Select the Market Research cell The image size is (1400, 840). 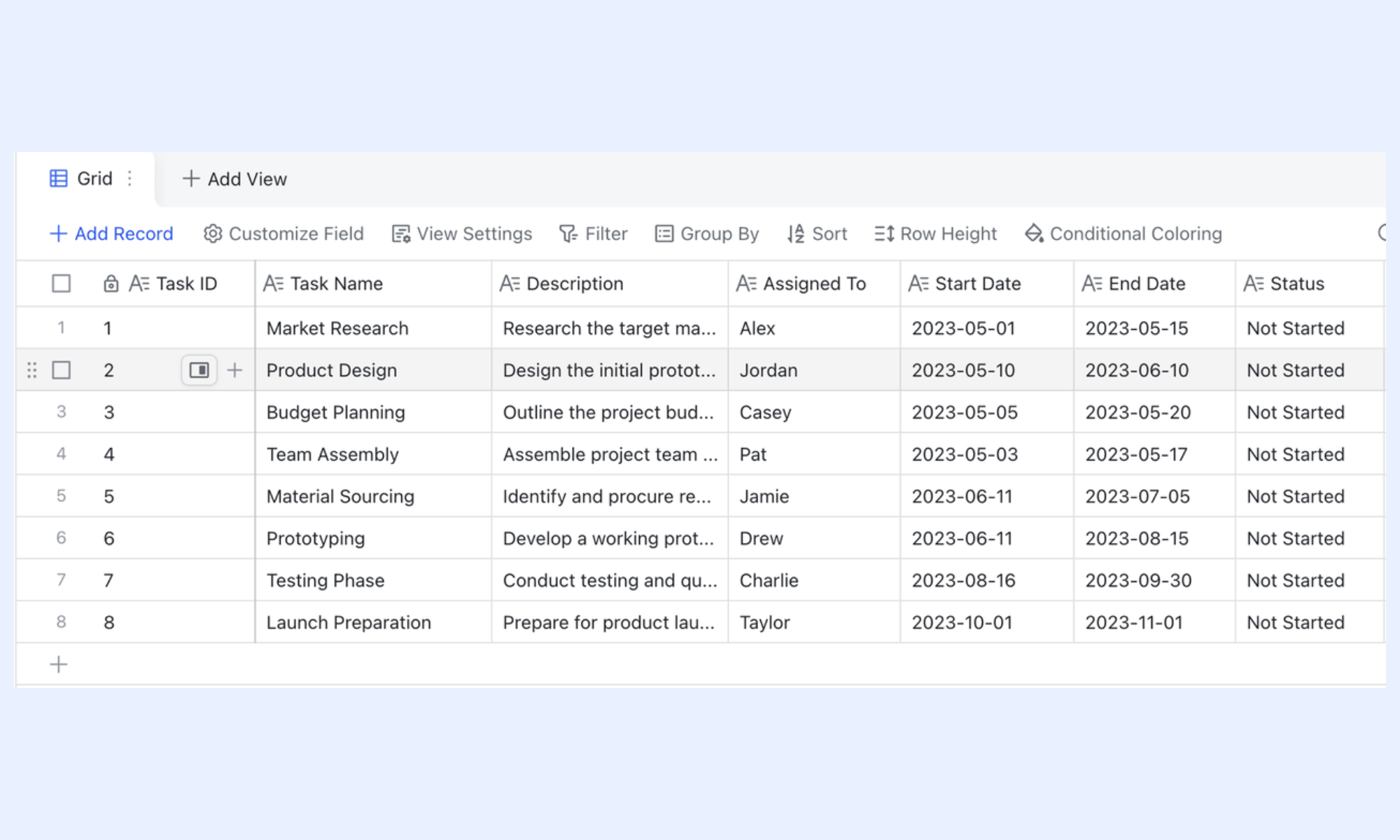(x=374, y=328)
